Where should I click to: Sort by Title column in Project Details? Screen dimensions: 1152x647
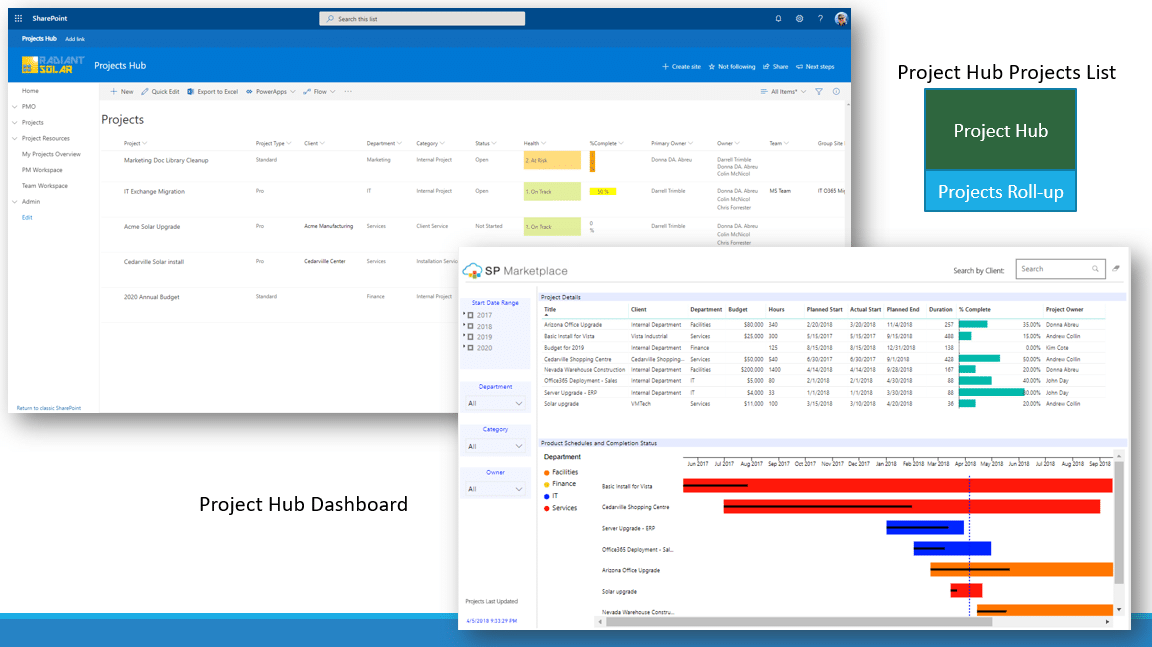pos(550,310)
